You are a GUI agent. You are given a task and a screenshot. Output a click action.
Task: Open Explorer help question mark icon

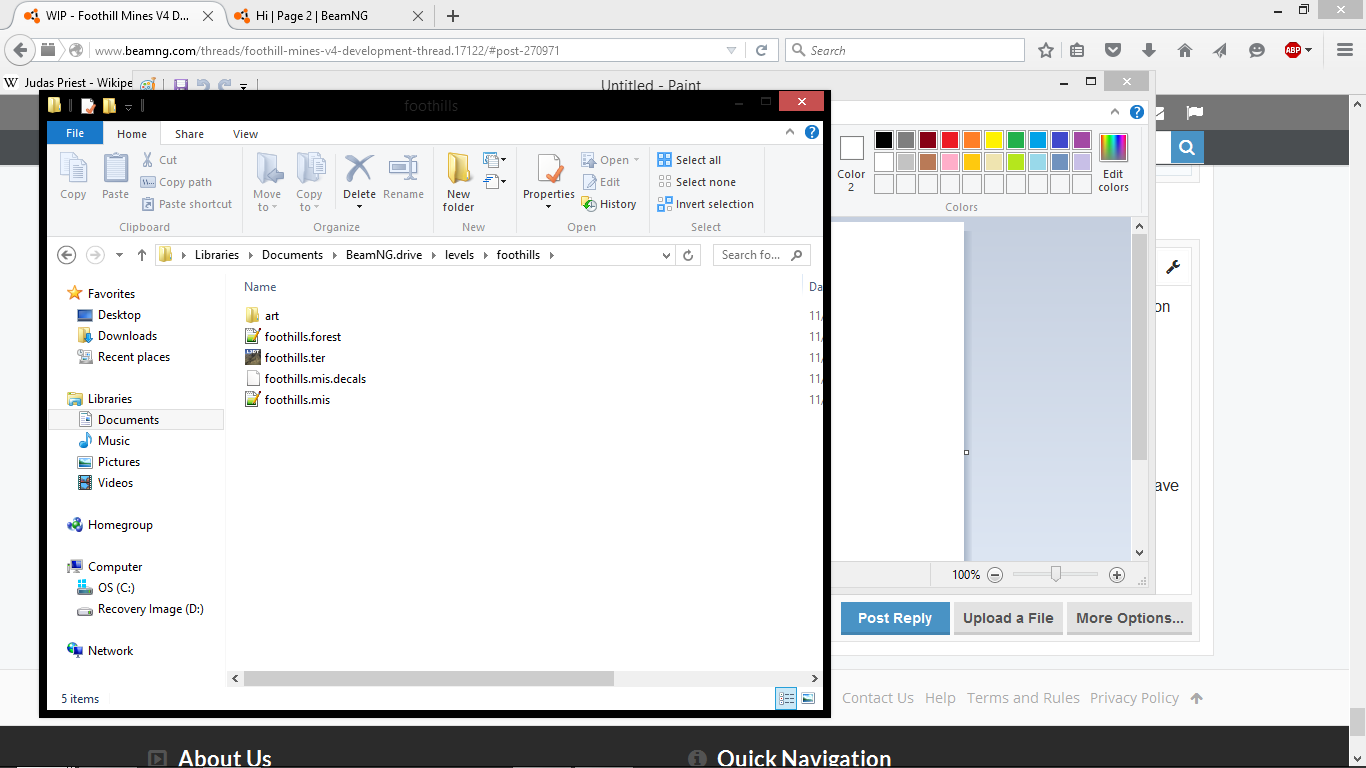point(812,132)
